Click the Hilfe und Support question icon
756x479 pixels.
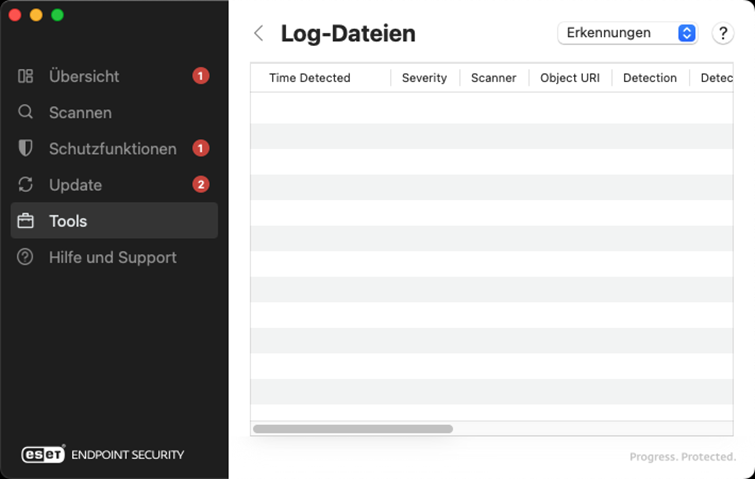26,257
